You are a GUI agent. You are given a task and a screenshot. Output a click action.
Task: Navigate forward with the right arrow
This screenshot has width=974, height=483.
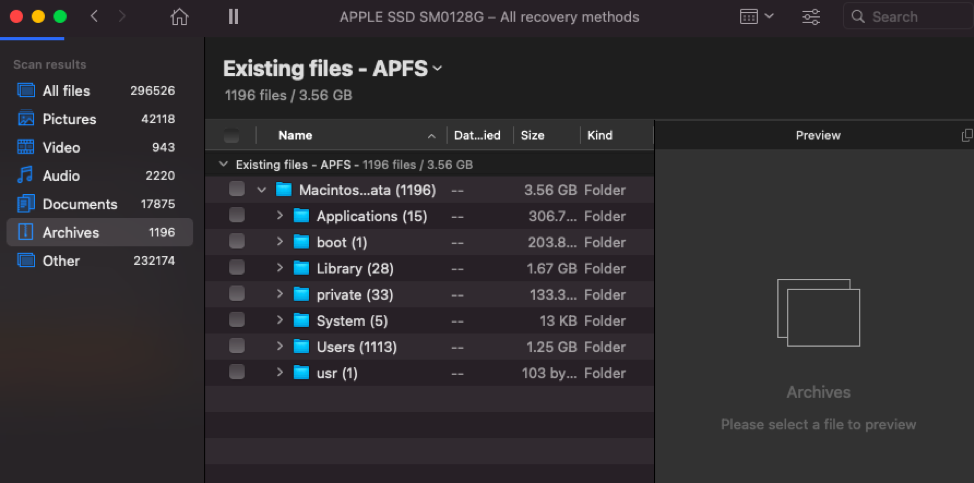point(122,17)
